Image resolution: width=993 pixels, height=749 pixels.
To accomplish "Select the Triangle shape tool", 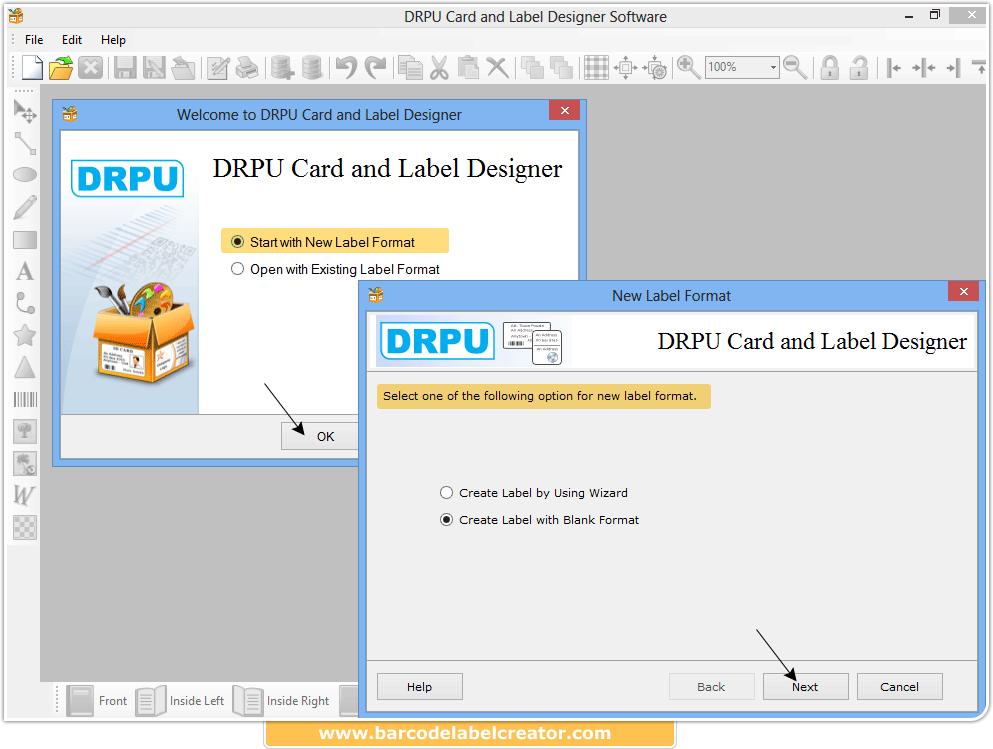I will click(24, 366).
